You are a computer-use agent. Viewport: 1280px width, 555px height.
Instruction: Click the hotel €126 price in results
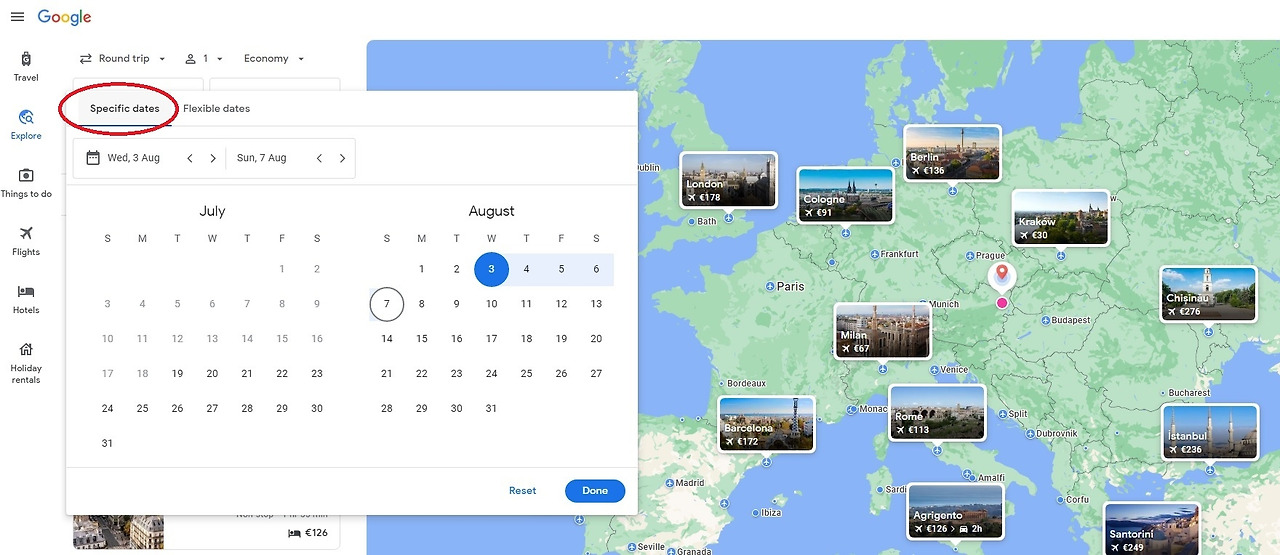(x=309, y=533)
